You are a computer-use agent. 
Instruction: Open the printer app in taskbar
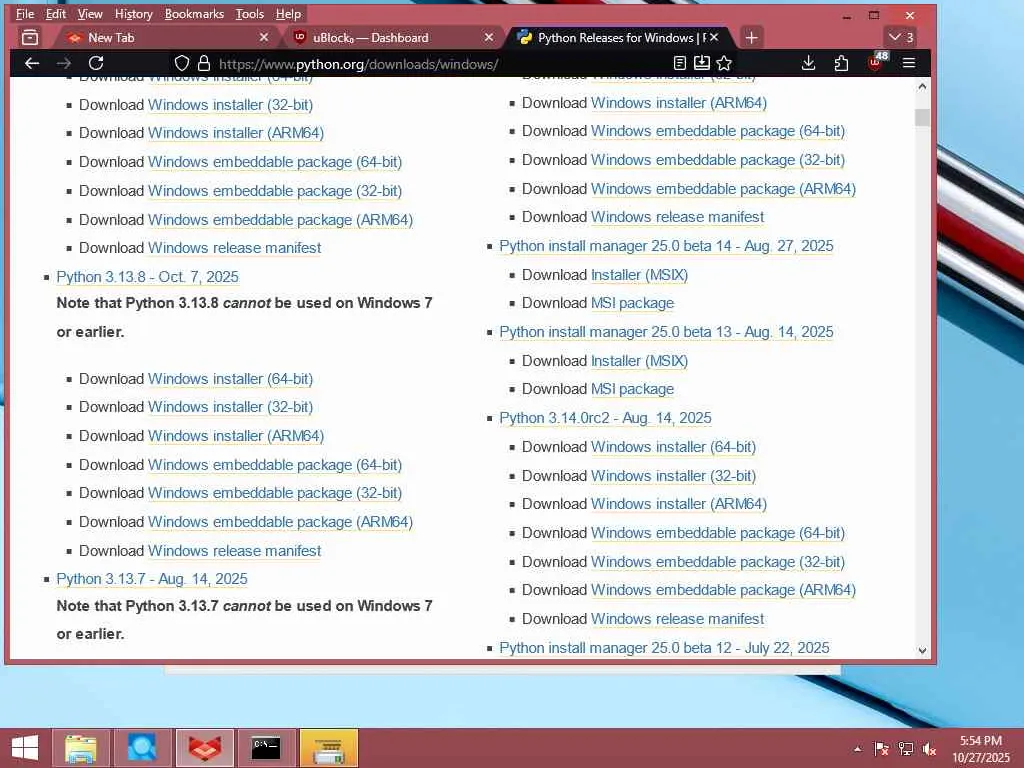coord(328,748)
